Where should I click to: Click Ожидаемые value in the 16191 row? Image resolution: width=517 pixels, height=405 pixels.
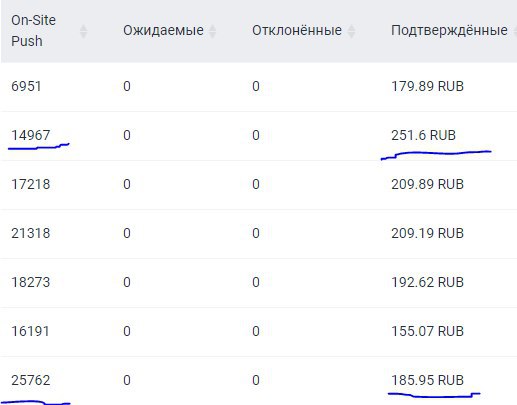(127, 331)
